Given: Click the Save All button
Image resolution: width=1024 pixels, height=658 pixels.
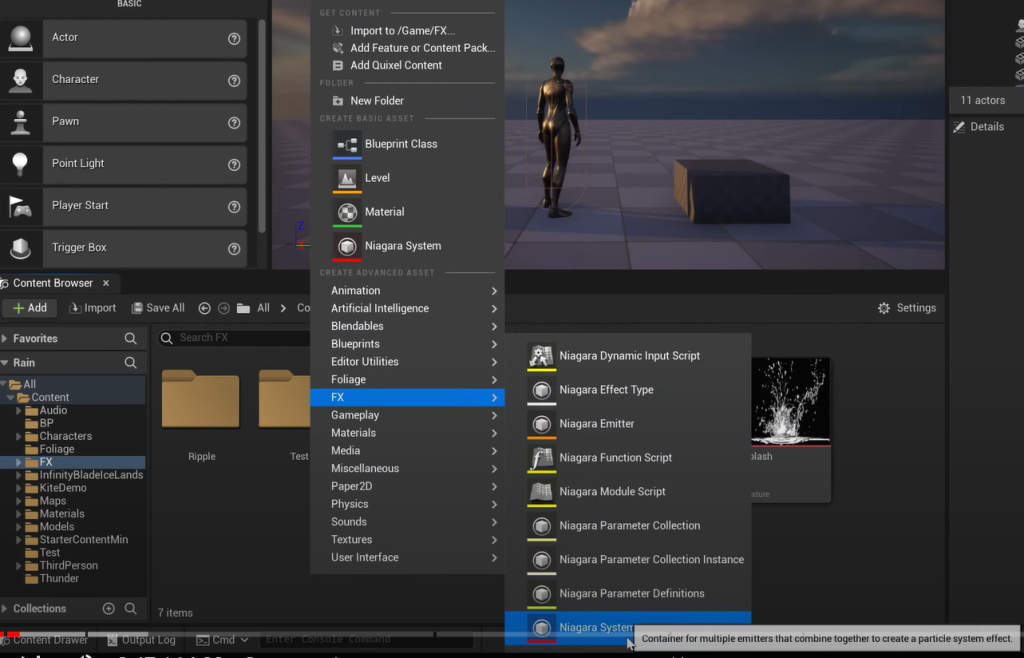Looking at the screenshot, I should pyautogui.click(x=158, y=308).
